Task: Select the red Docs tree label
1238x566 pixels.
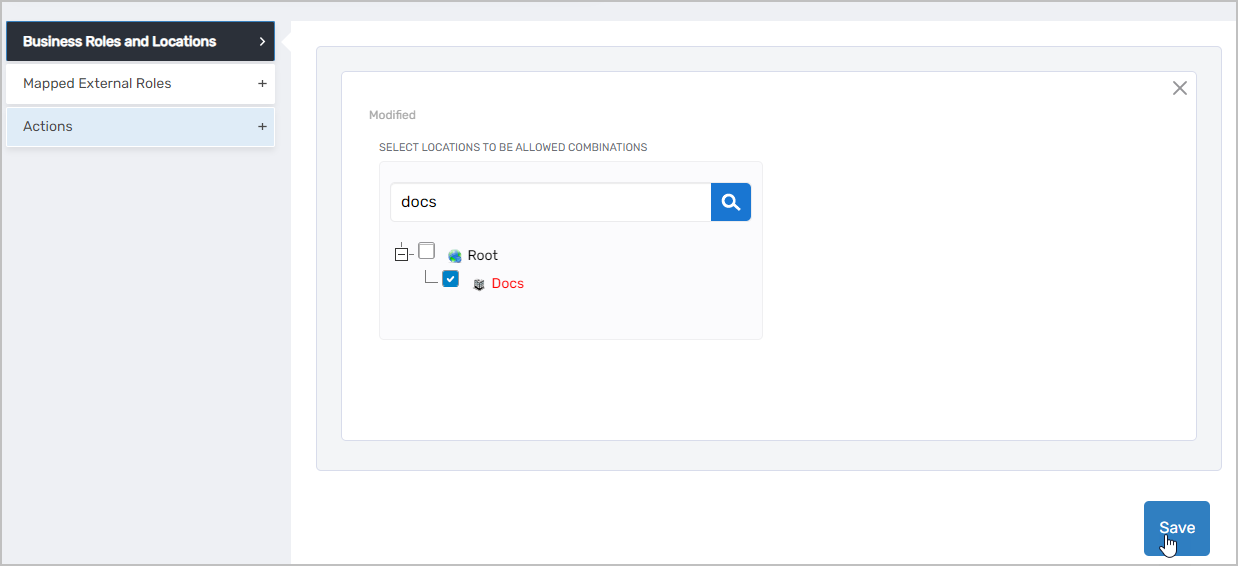Action: 507,284
